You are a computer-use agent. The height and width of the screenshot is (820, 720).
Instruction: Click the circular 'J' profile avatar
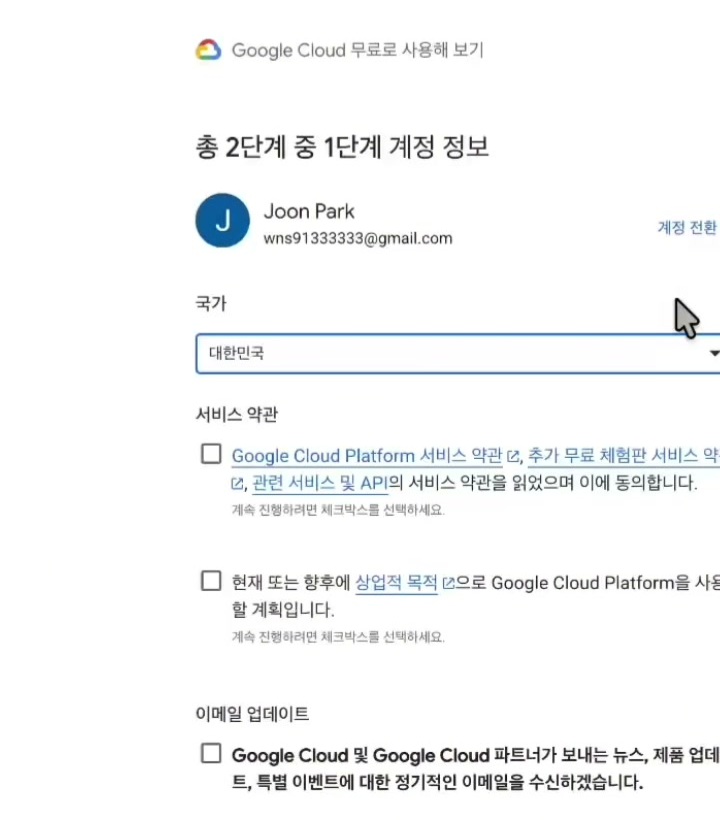(x=222, y=220)
